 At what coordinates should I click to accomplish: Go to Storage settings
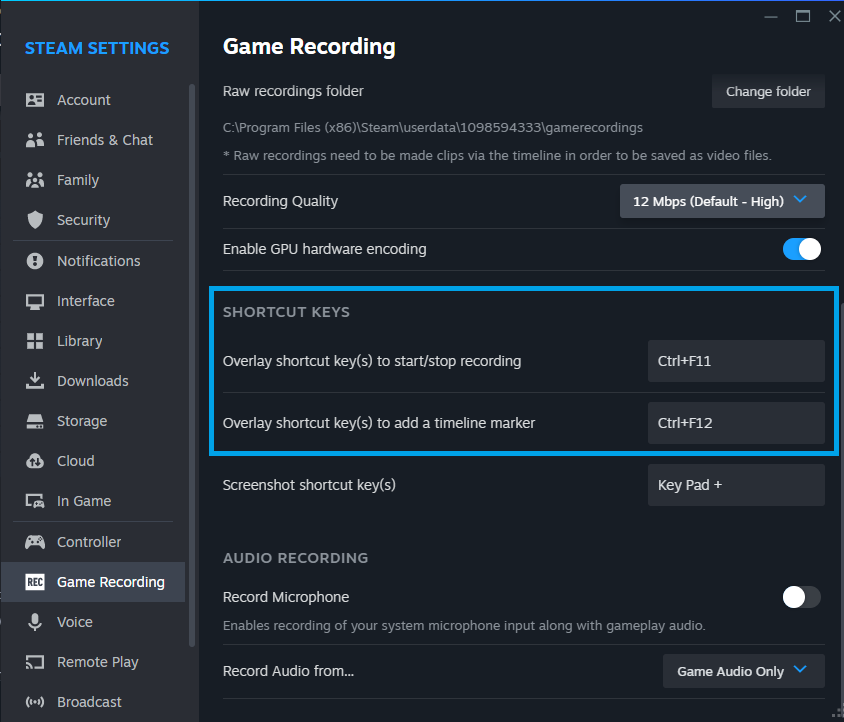click(x=81, y=421)
